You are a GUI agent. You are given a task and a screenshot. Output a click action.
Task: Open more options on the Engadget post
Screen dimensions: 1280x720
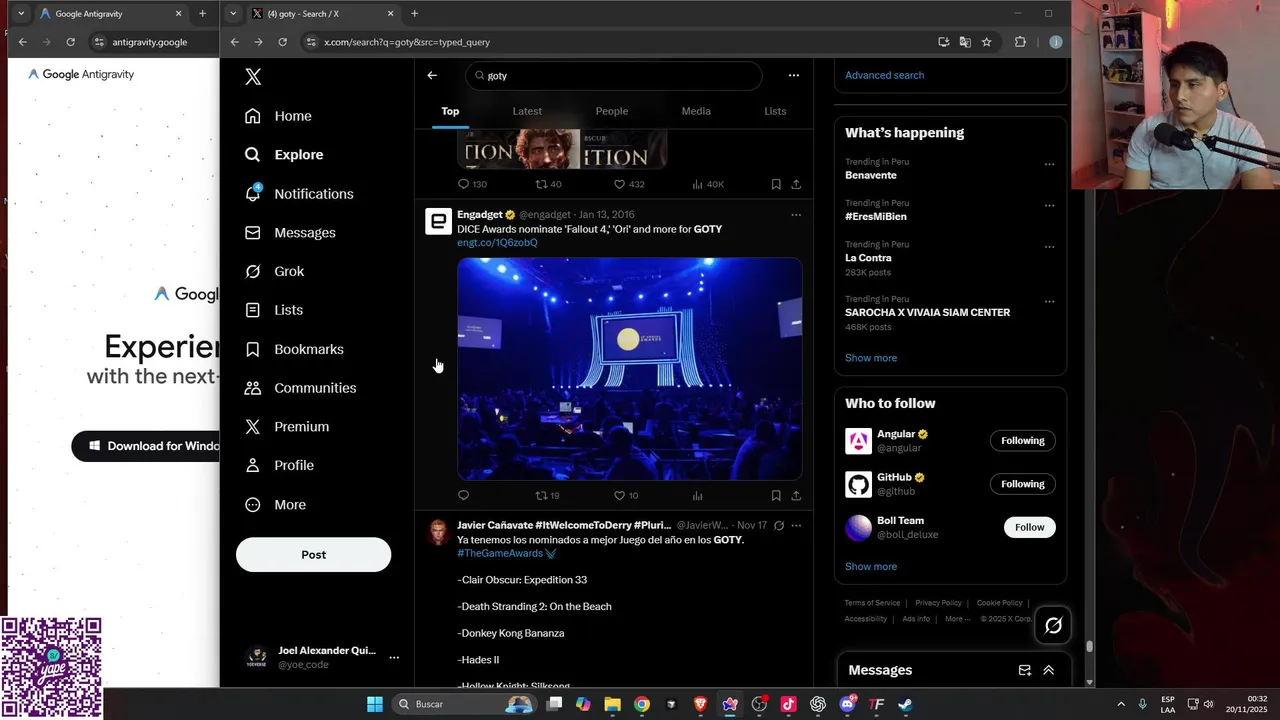(x=796, y=214)
